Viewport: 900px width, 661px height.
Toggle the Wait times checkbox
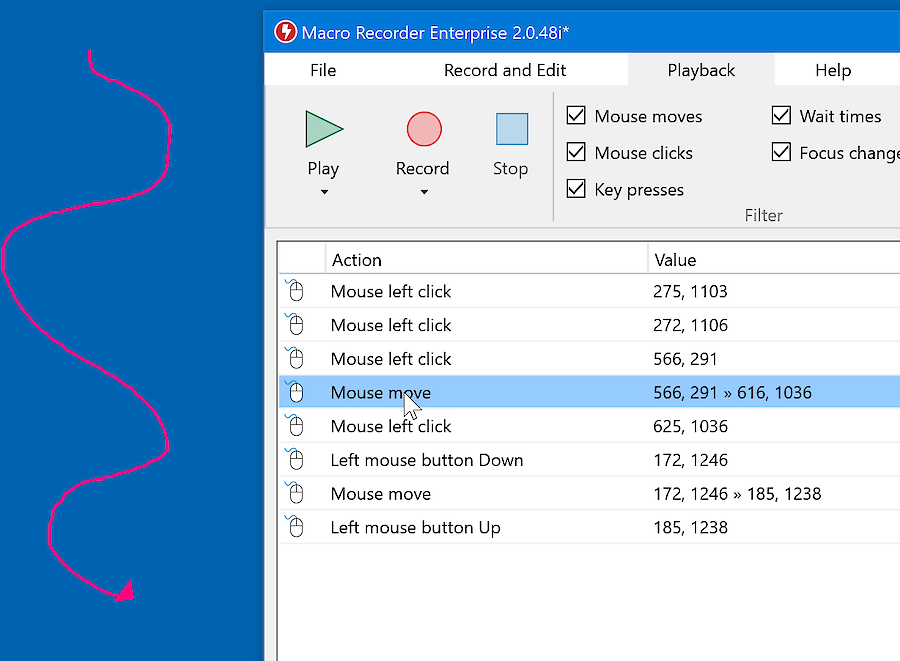coord(781,116)
